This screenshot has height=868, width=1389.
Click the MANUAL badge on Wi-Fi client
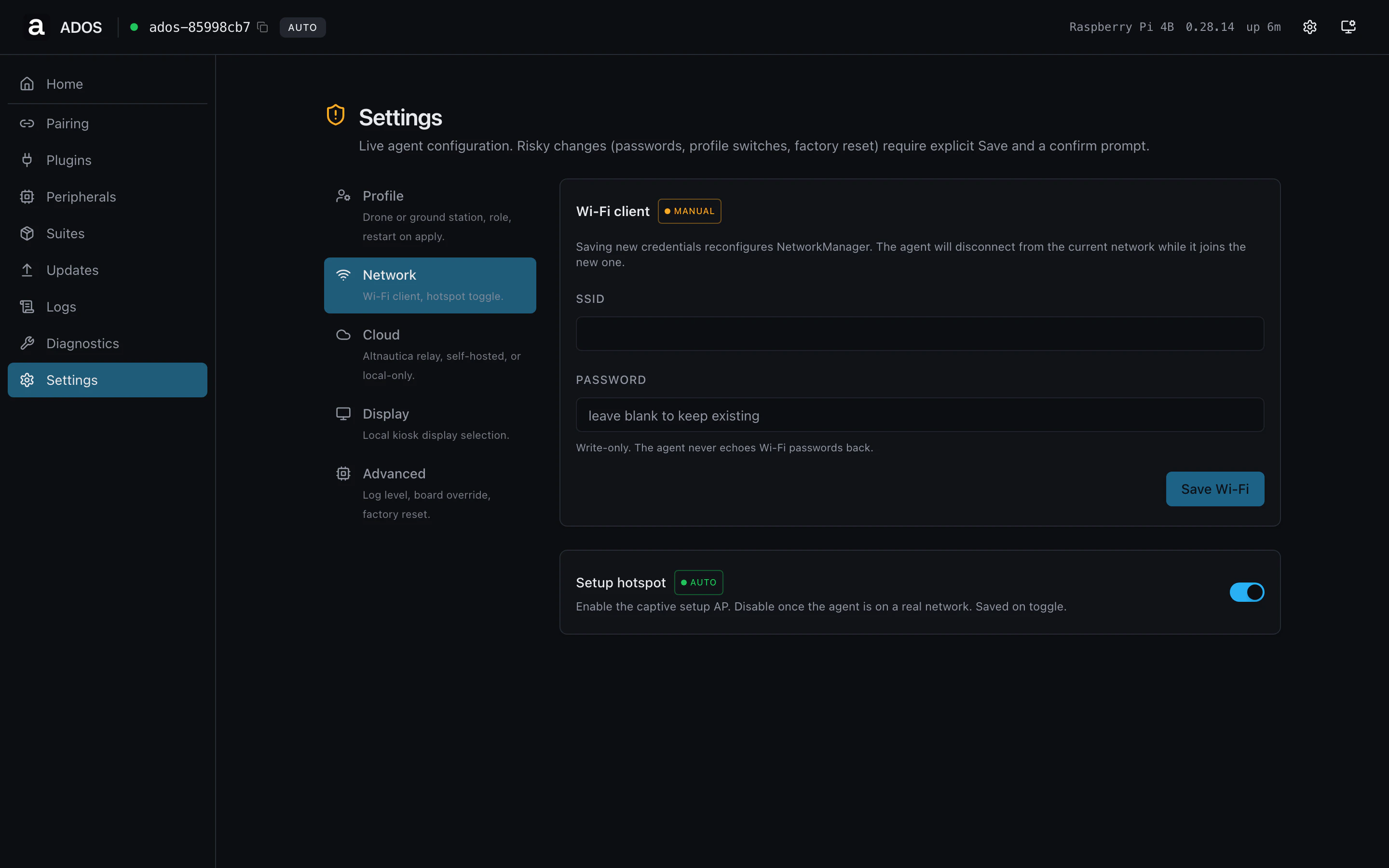[x=689, y=211]
